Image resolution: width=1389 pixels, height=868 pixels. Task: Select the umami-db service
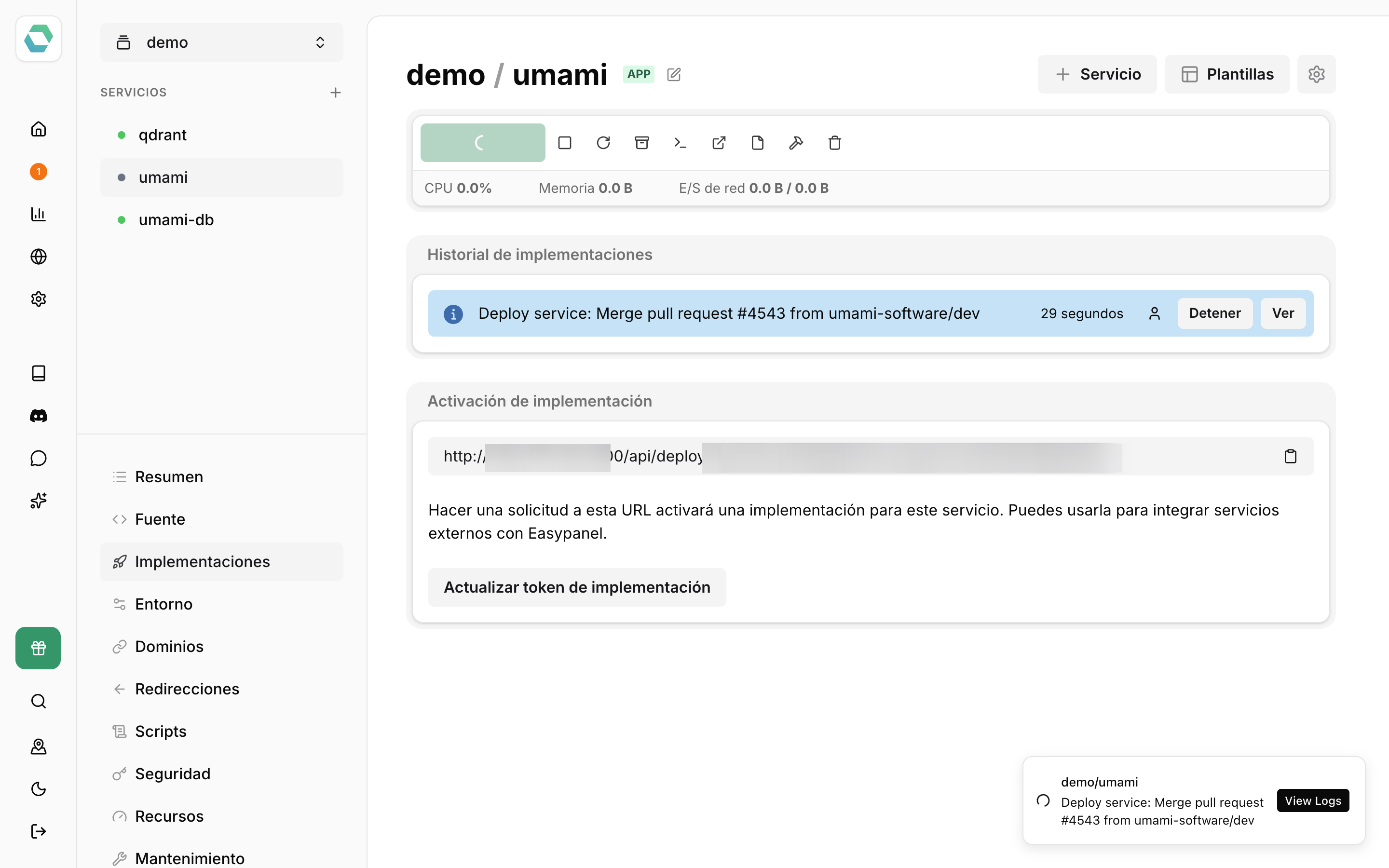221,220
